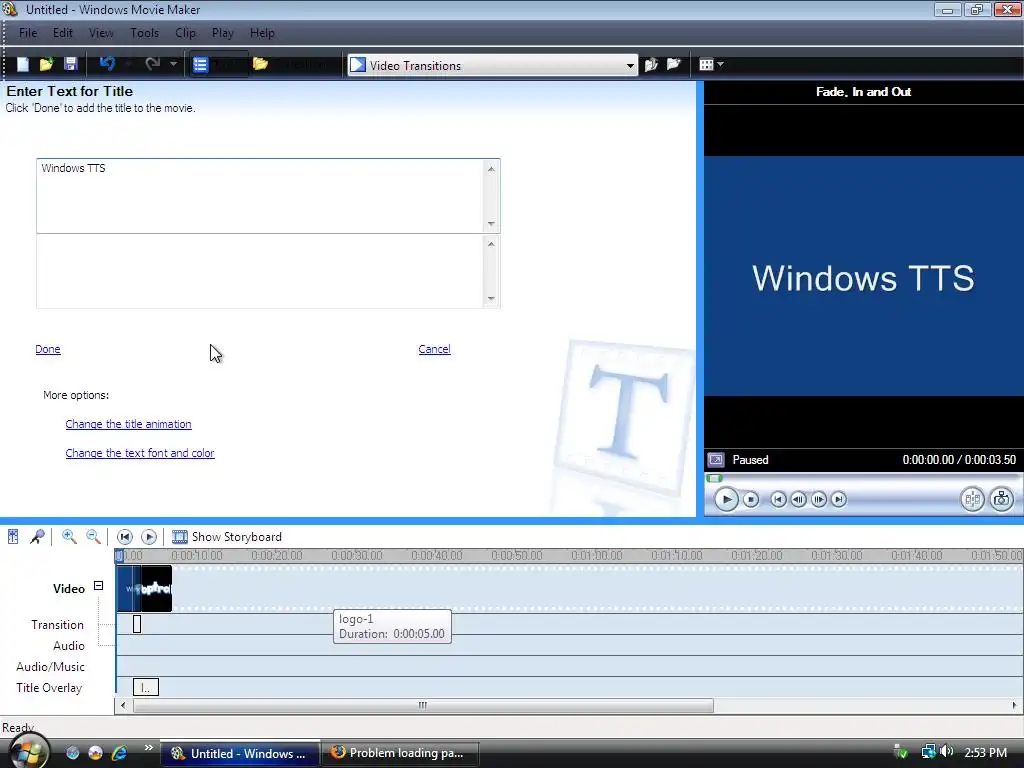Click the timeline playhead at 0:00
1024x768 pixels.
click(119, 556)
